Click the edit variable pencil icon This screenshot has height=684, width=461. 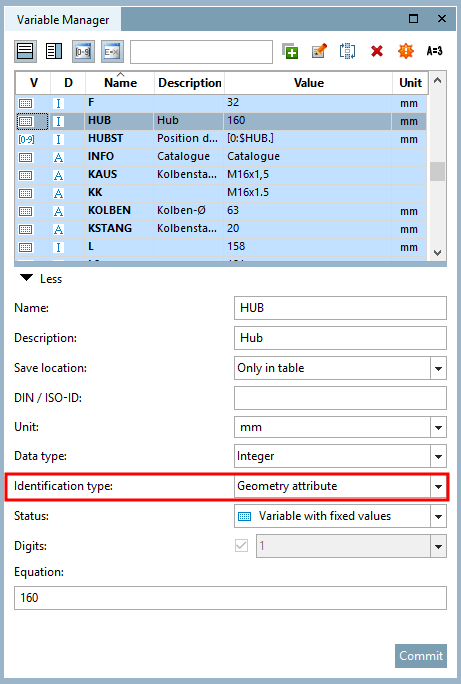(x=319, y=51)
